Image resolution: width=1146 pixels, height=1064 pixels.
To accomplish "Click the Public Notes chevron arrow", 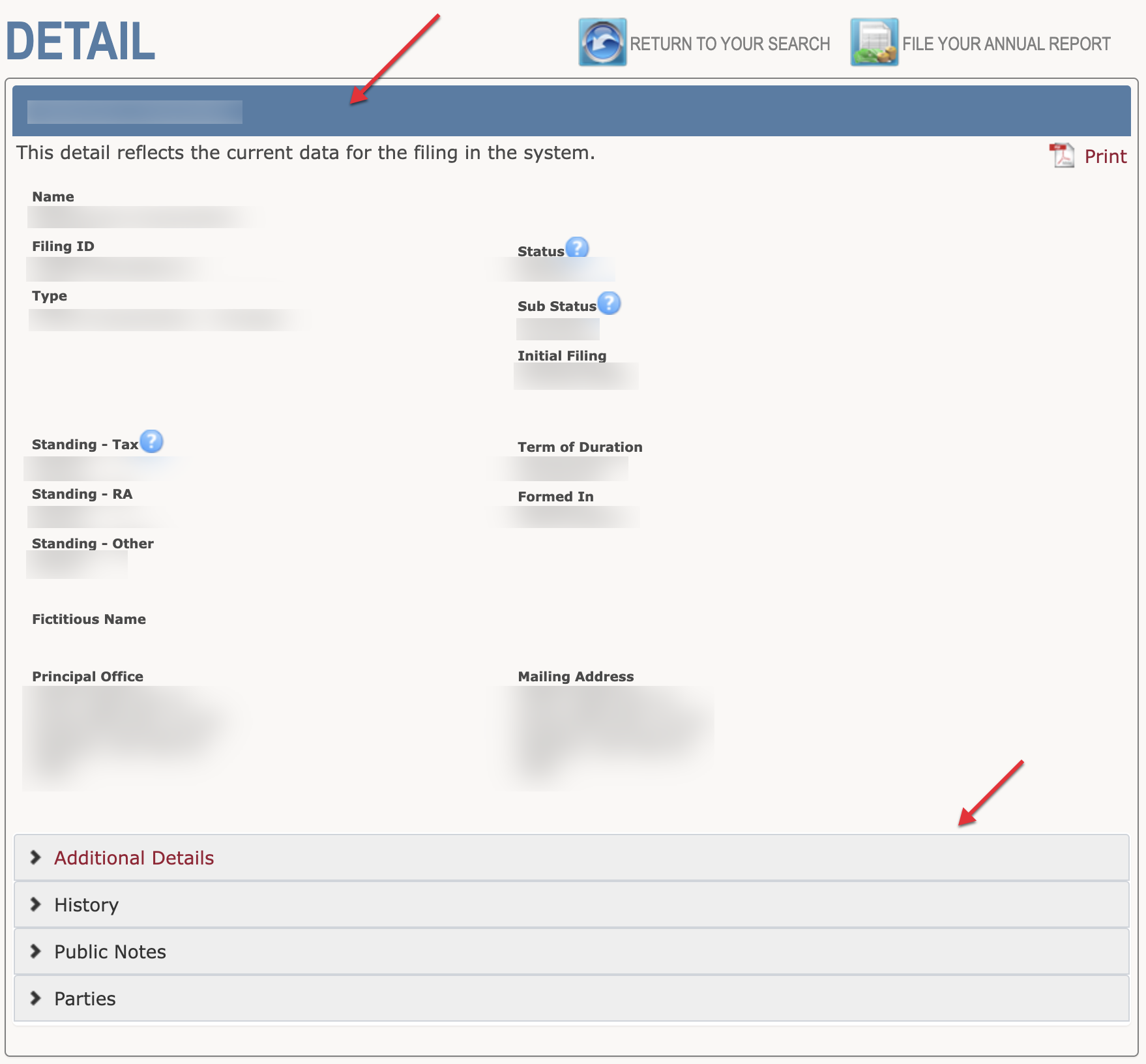I will click(36, 951).
